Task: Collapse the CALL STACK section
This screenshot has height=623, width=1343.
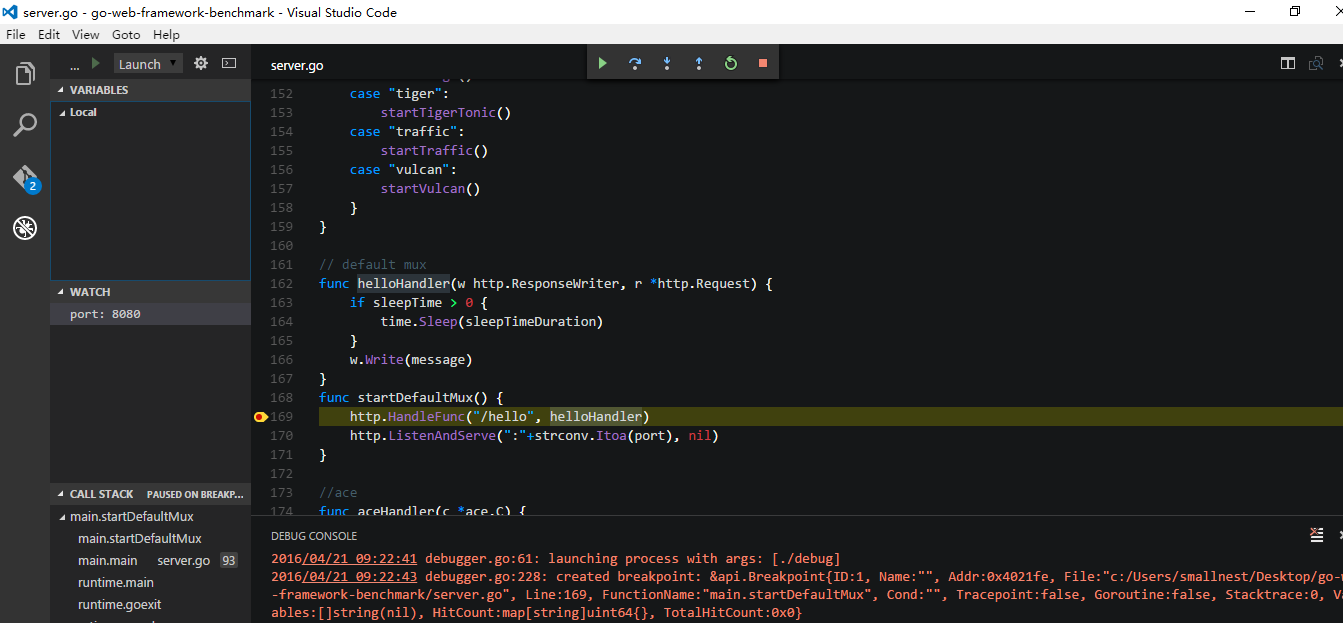Action: coord(62,494)
